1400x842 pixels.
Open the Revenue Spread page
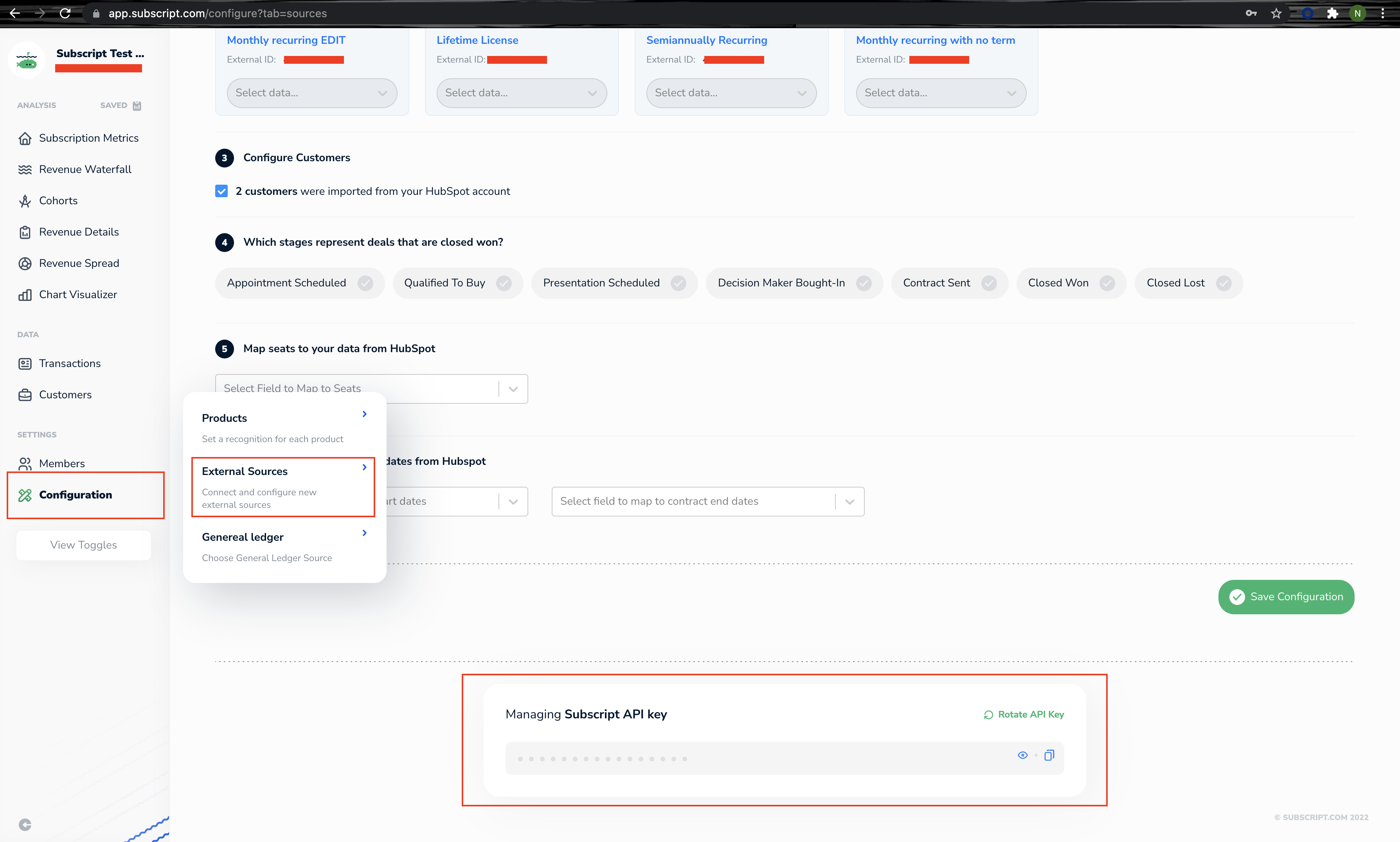pyautogui.click(x=79, y=263)
